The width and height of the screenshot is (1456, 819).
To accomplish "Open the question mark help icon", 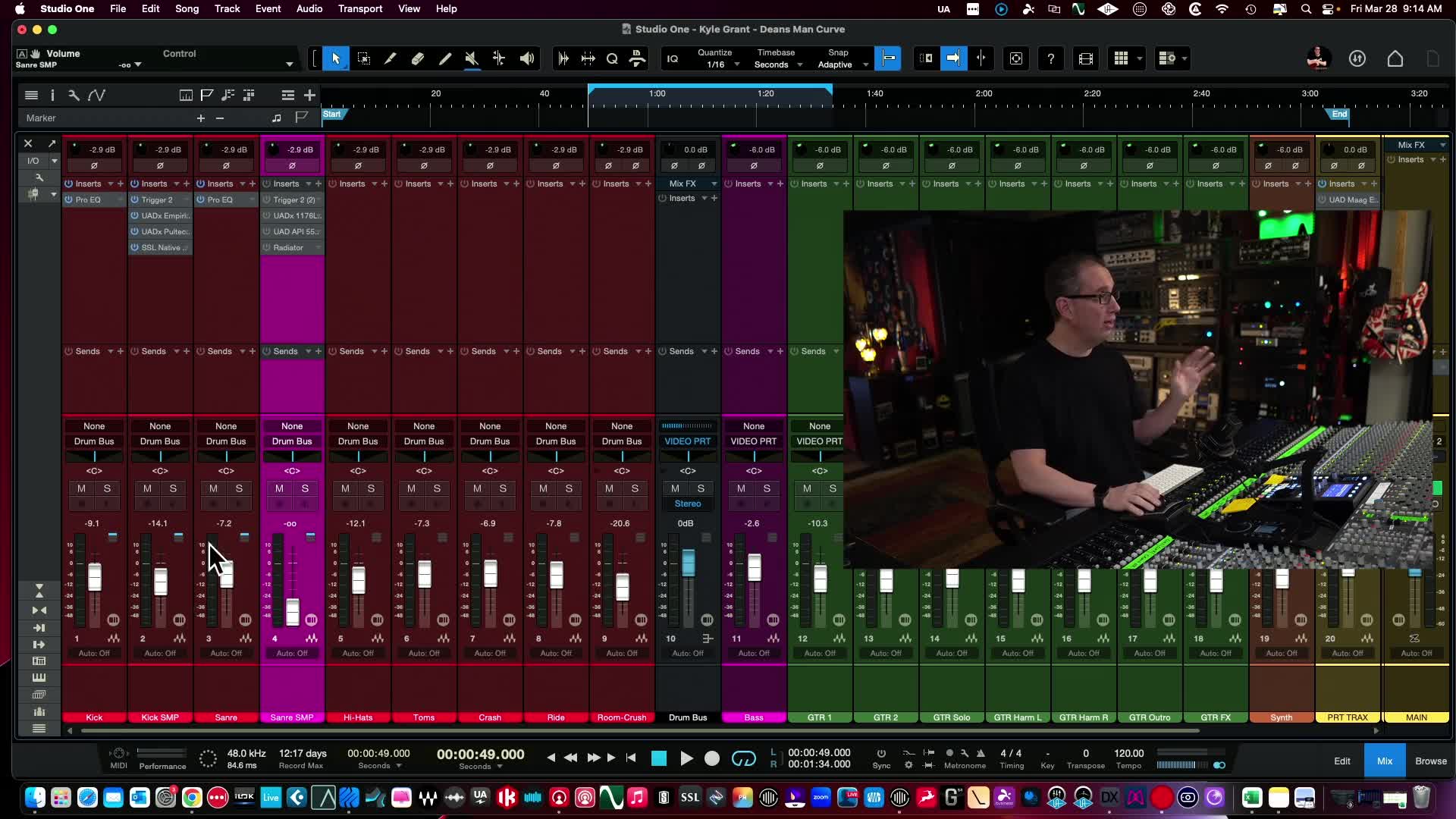I will pyautogui.click(x=1050, y=58).
